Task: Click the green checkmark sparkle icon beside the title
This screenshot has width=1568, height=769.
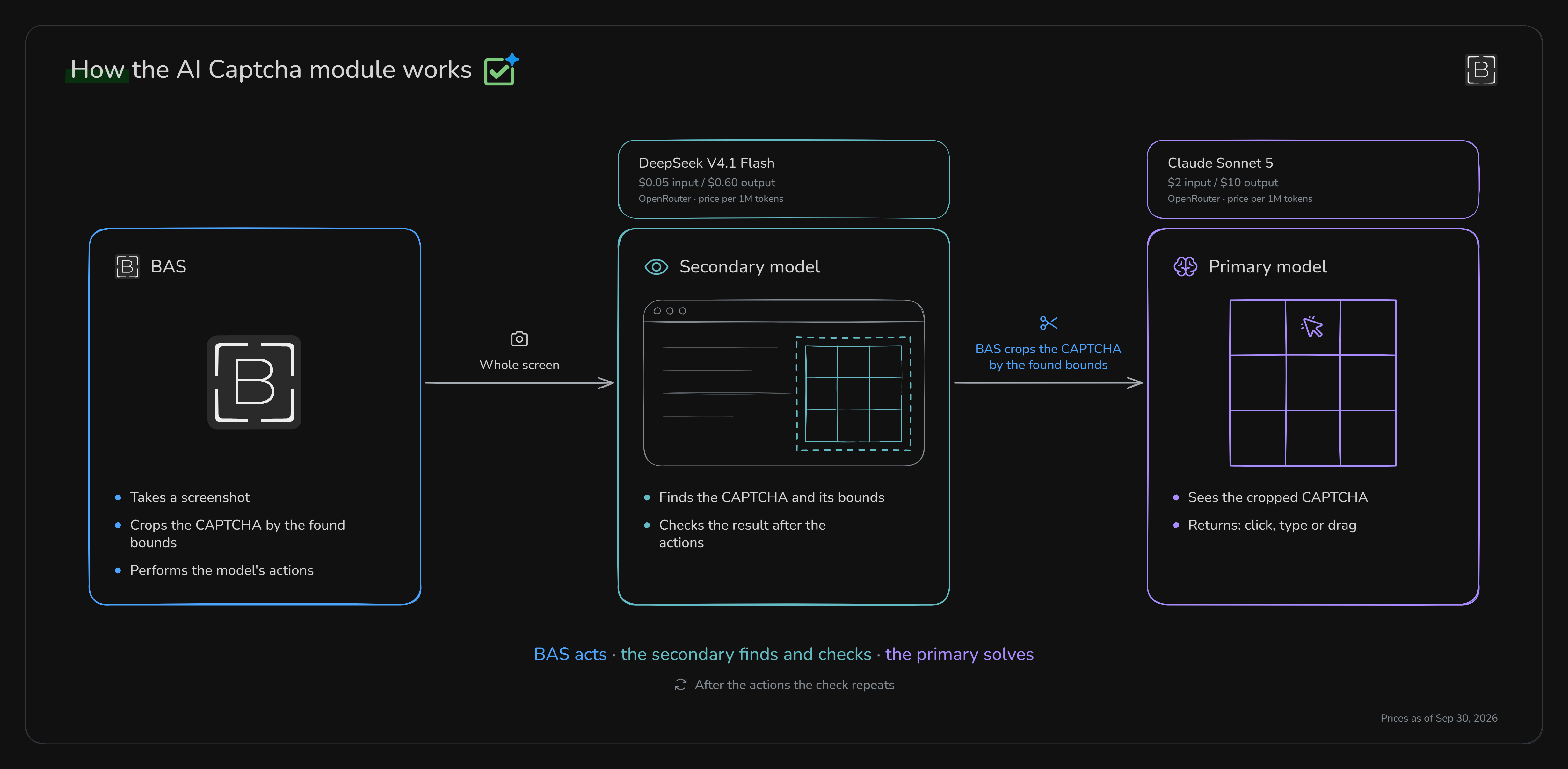Action: [501, 69]
